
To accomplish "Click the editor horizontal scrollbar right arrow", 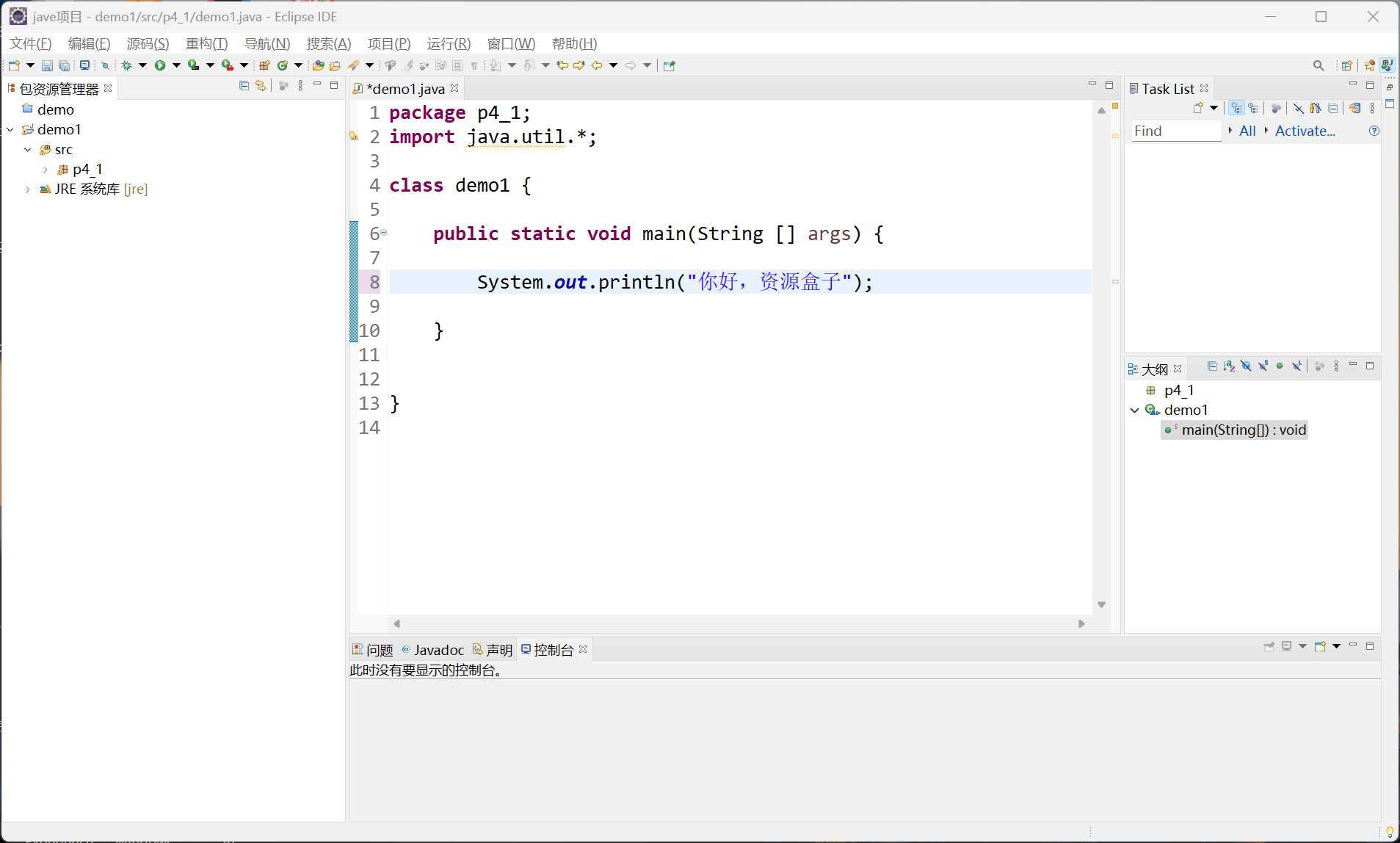I will [x=1081, y=623].
